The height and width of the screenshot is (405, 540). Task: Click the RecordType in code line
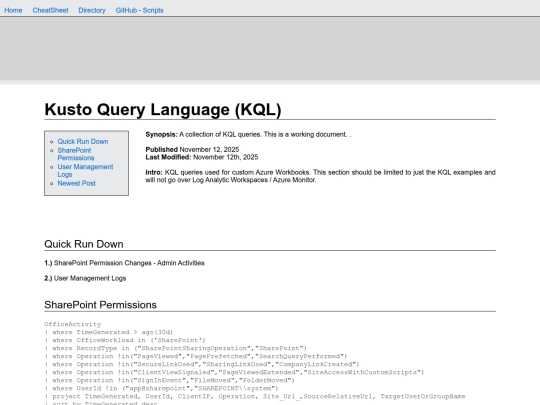click(175, 348)
